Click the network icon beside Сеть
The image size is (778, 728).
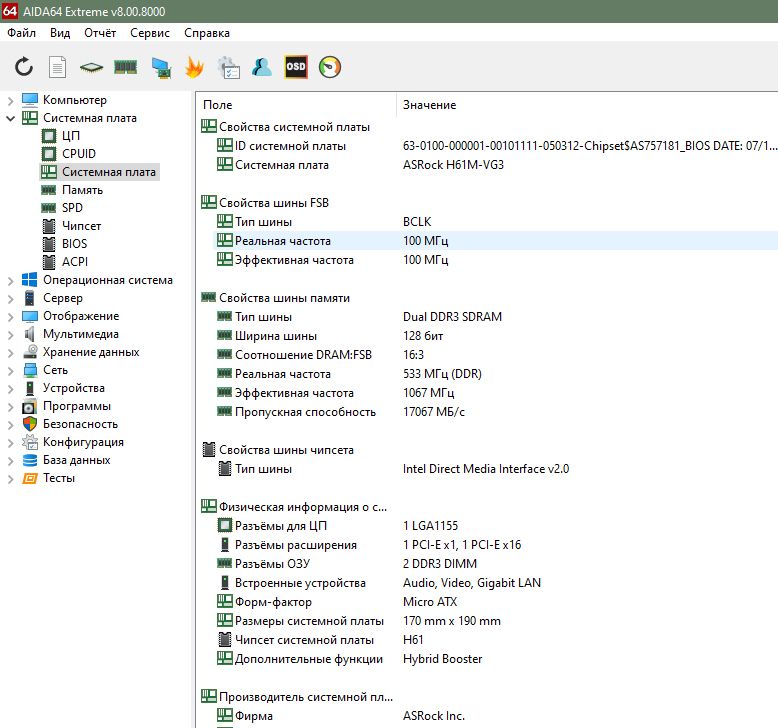(30, 370)
